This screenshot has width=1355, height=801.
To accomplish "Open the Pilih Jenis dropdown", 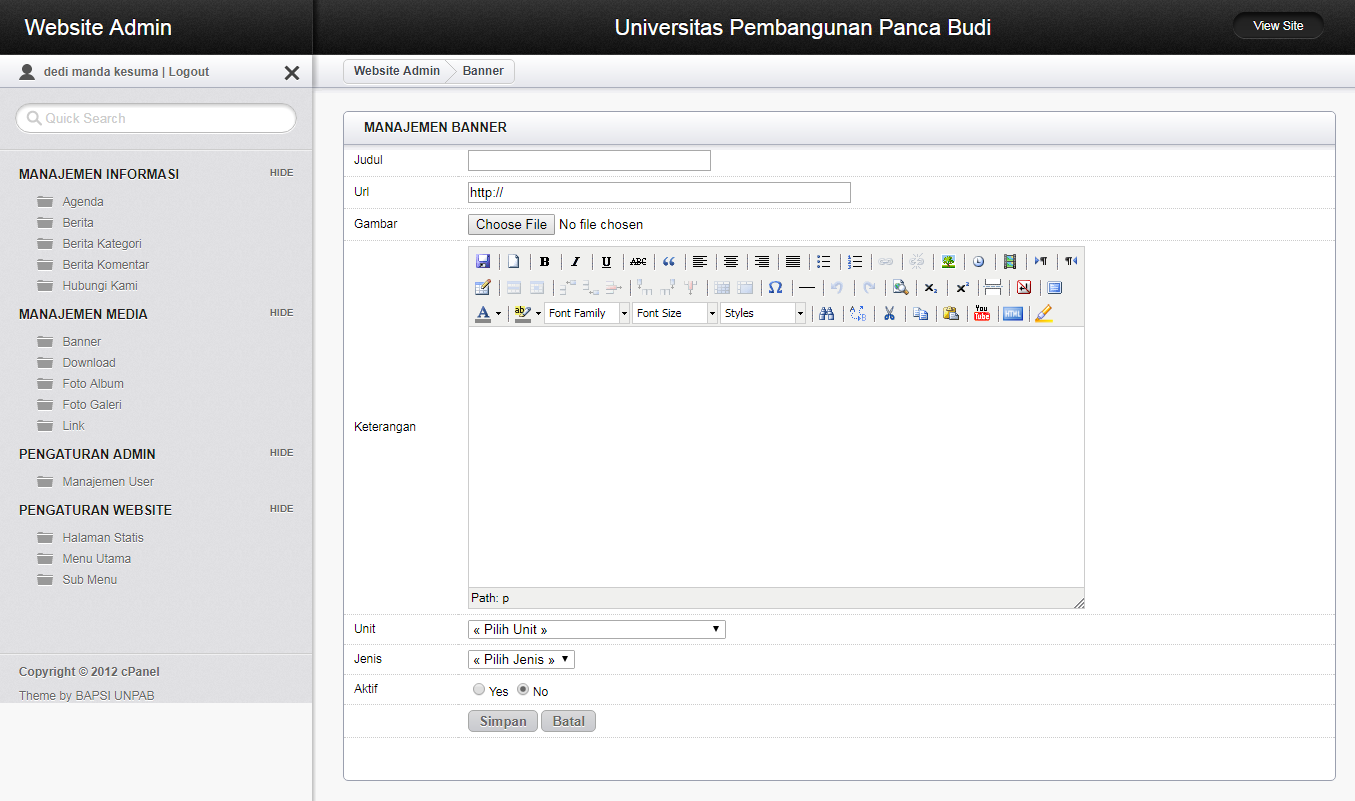I will 521,660.
